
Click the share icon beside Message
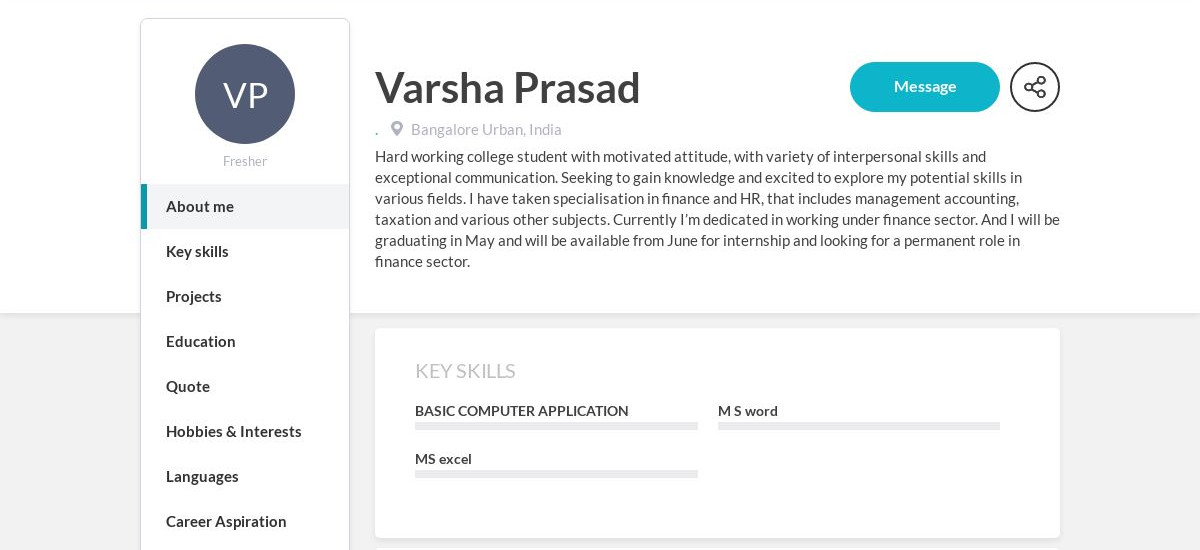point(1035,87)
